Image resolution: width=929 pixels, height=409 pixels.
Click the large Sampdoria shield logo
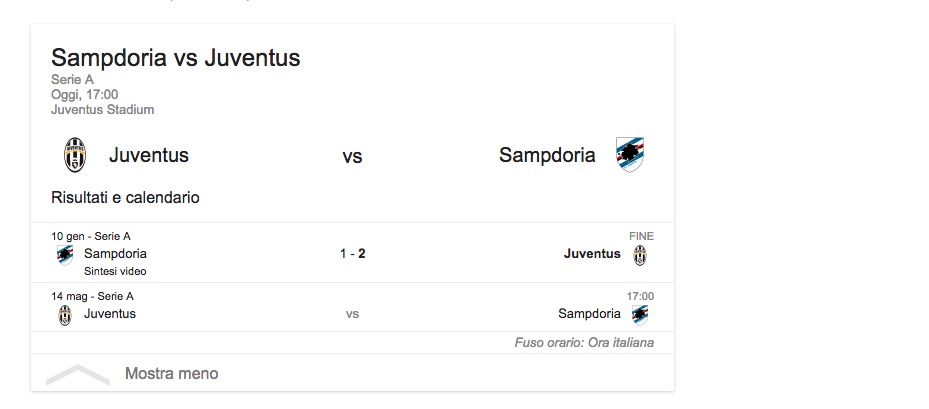tap(630, 155)
